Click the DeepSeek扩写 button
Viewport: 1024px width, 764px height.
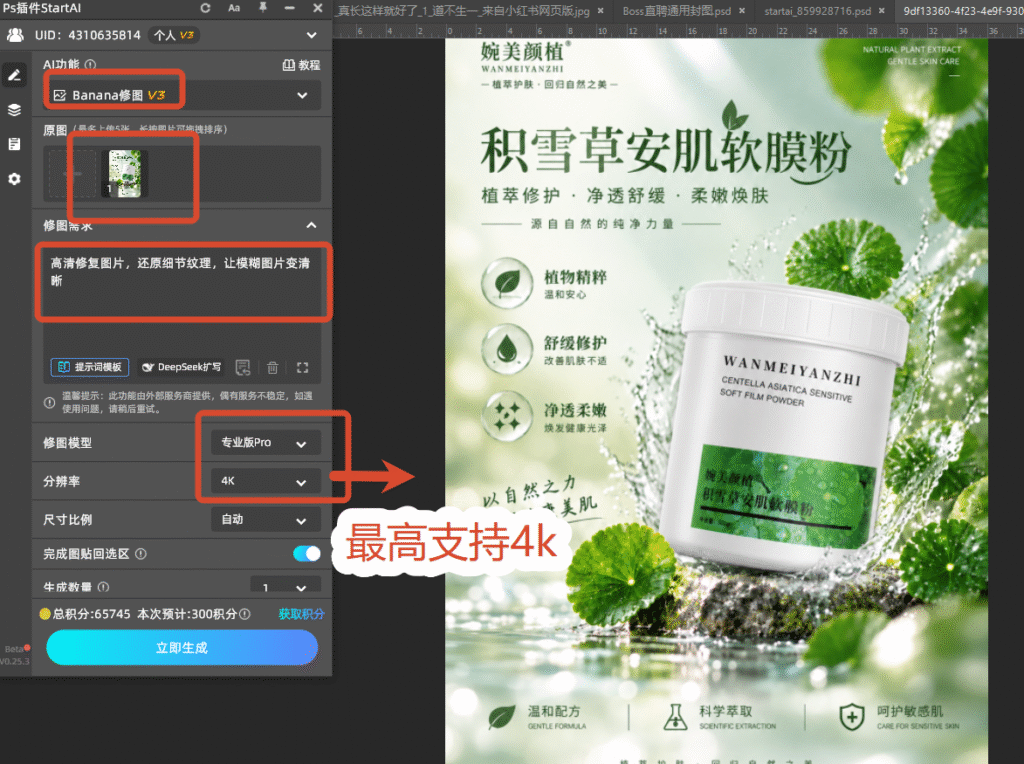(x=182, y=367)
